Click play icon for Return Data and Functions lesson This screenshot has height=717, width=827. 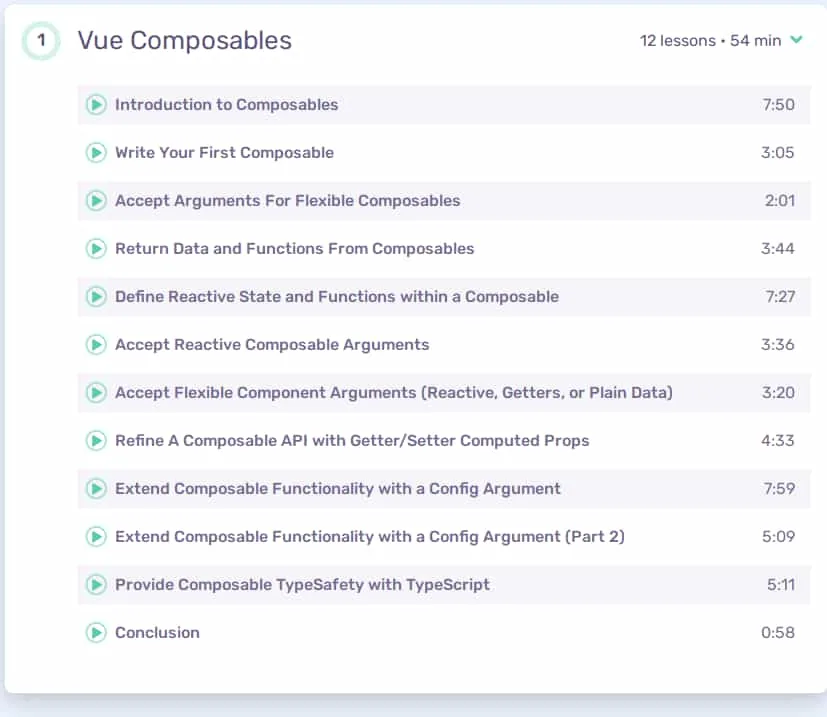96,248
